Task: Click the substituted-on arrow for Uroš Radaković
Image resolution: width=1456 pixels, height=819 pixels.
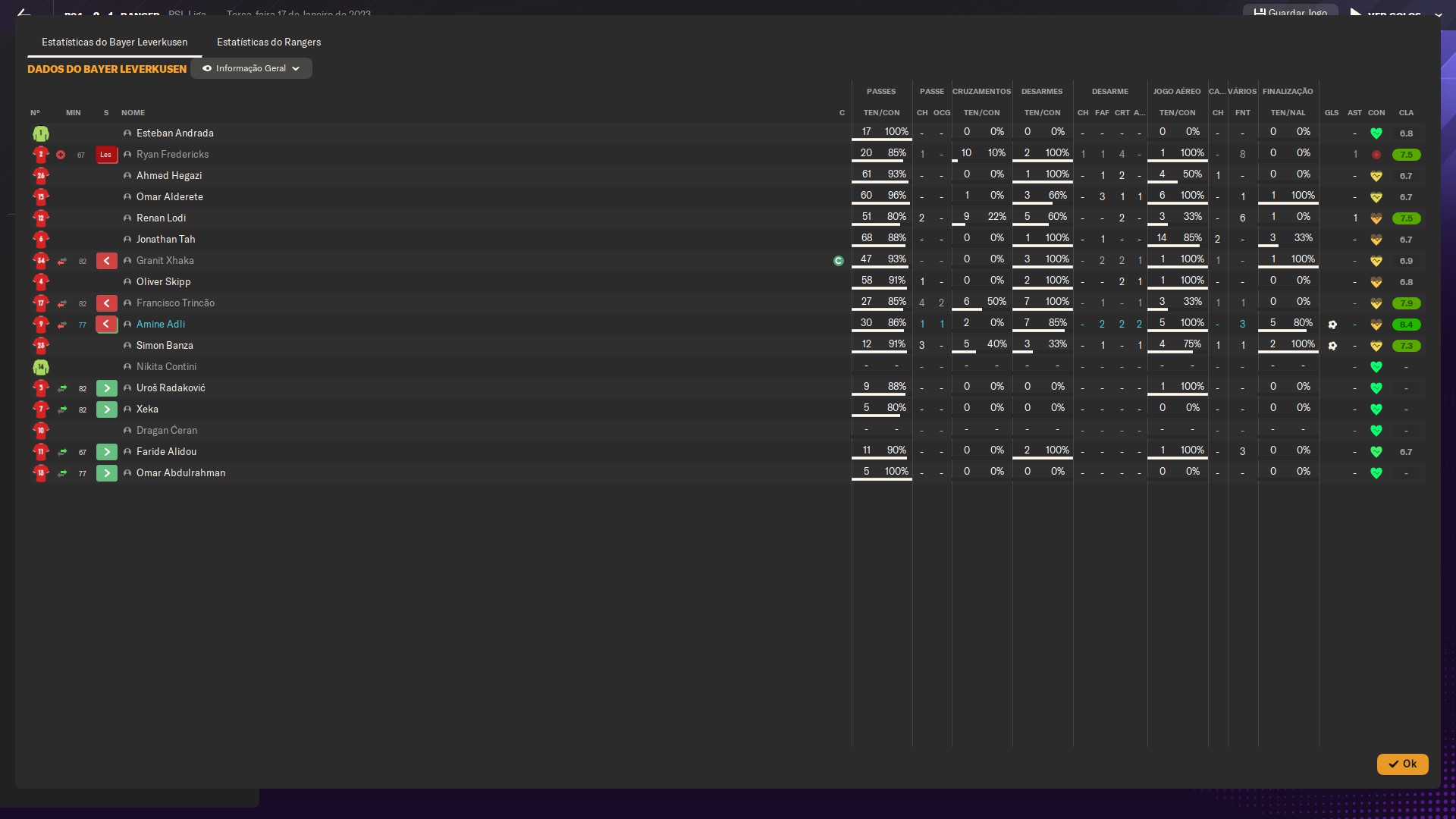Action: point(106,388)
